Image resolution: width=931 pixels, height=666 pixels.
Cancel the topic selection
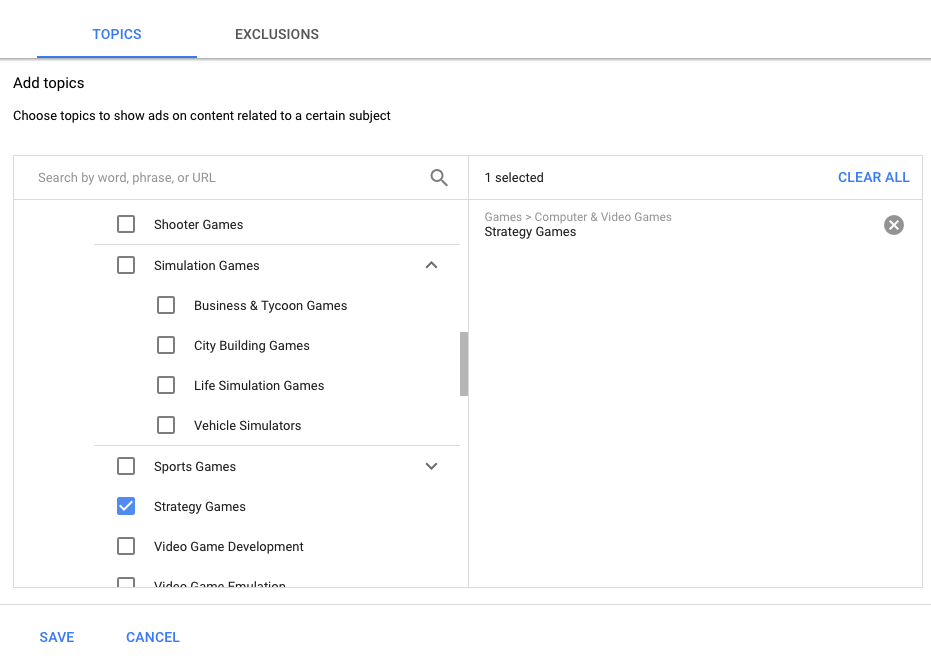[153, 637]
